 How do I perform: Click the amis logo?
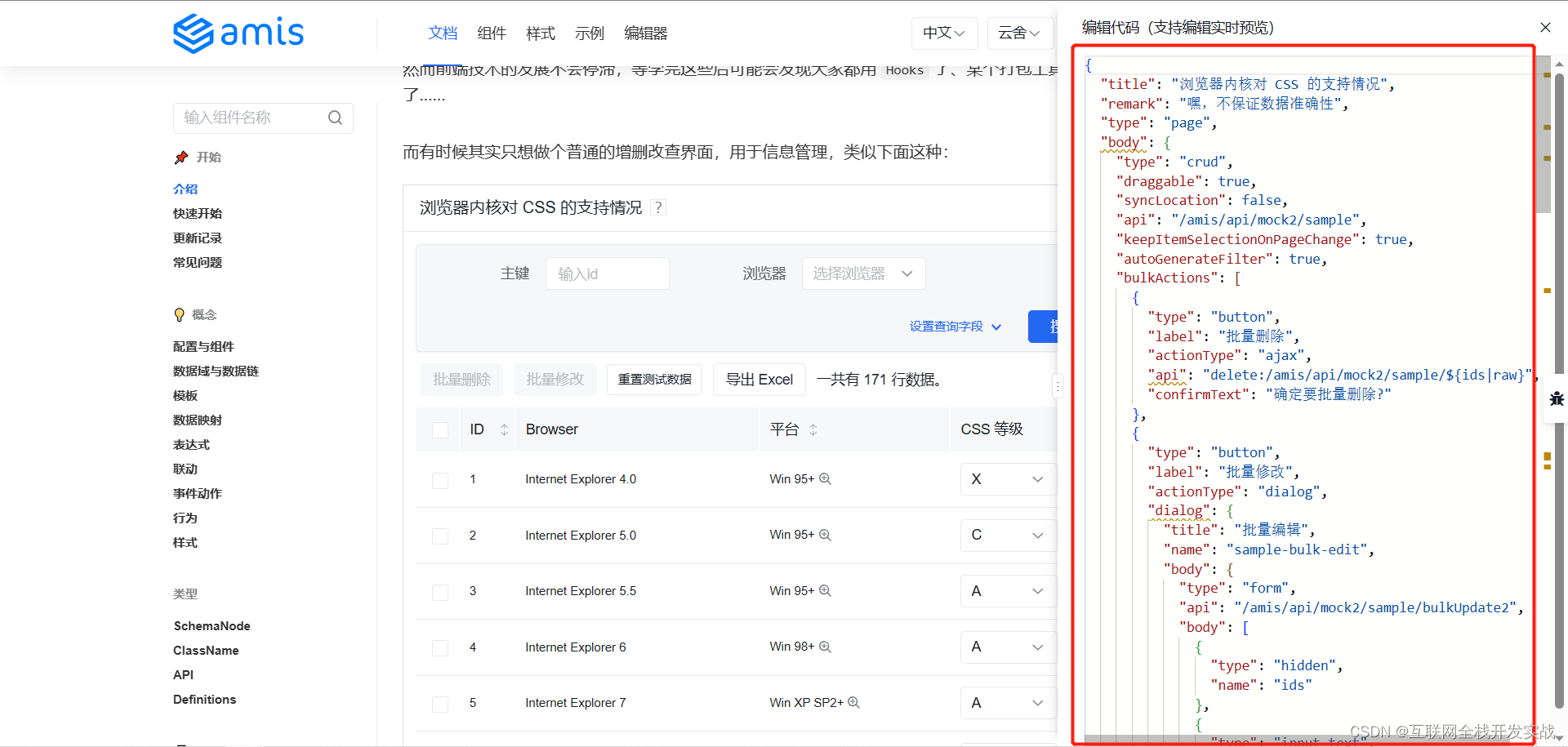(238, 33)
